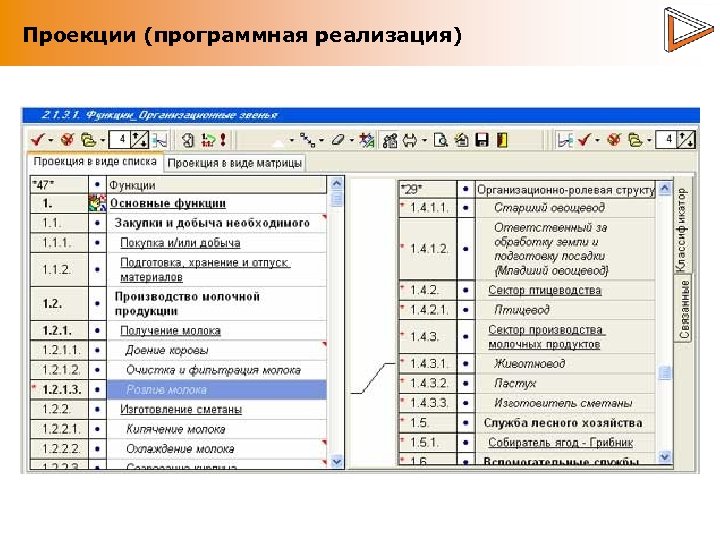Click the print preview magnifier icon
Screen dimensions: 720x540
[441, 140]
